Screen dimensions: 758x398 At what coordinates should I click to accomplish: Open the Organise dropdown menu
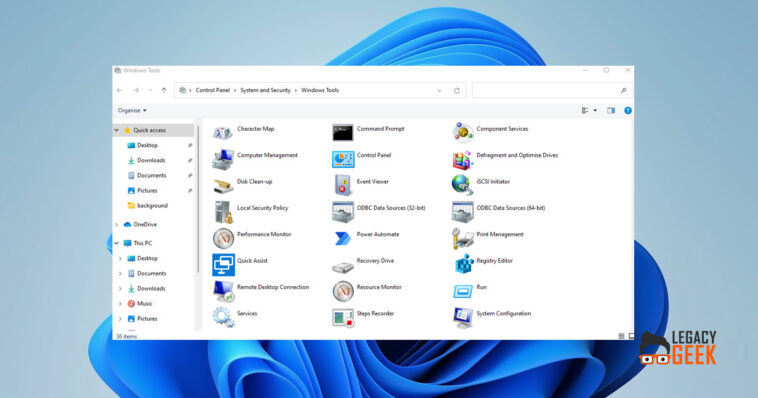[x=132, y=111]
